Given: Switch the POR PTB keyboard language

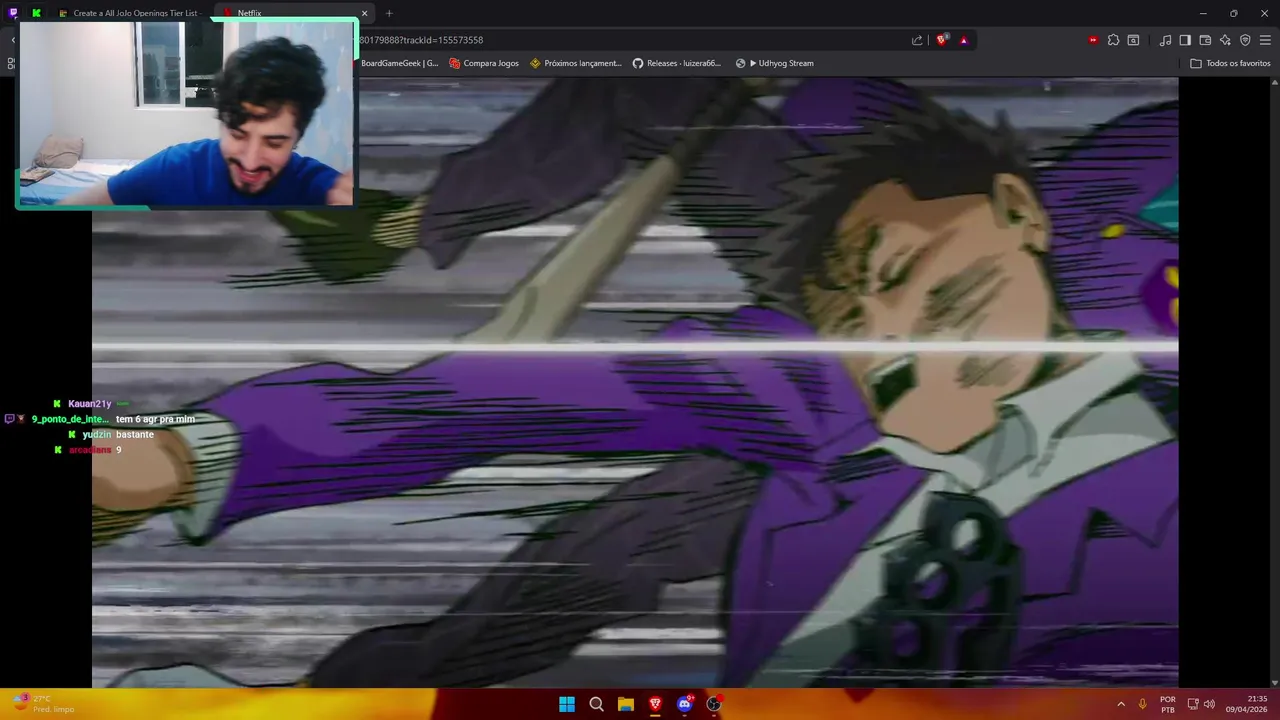Looking at the screenshot, I should (x=1168, y=704).
